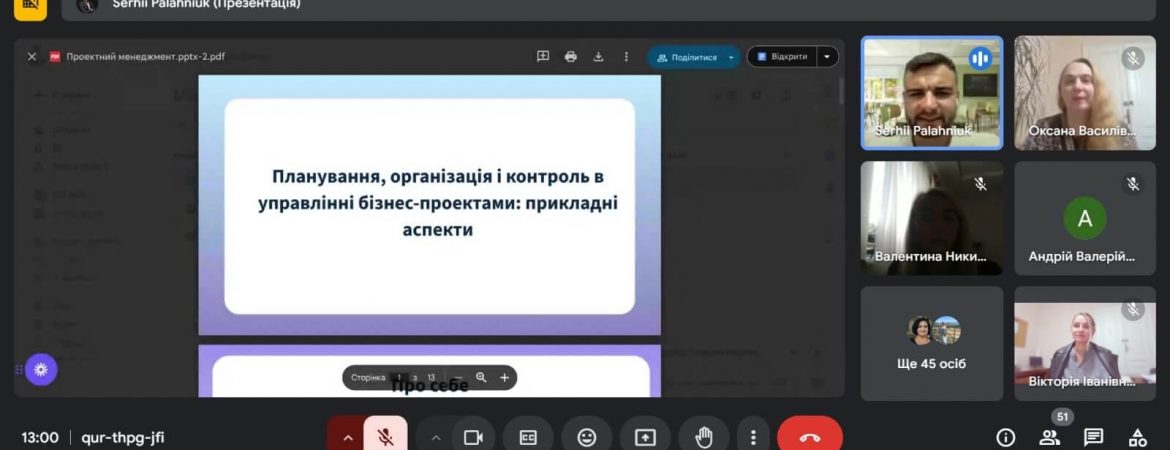Click the Ще 45 осіб tile
The width and height of the screenshot is (1170, 450).
932,343
